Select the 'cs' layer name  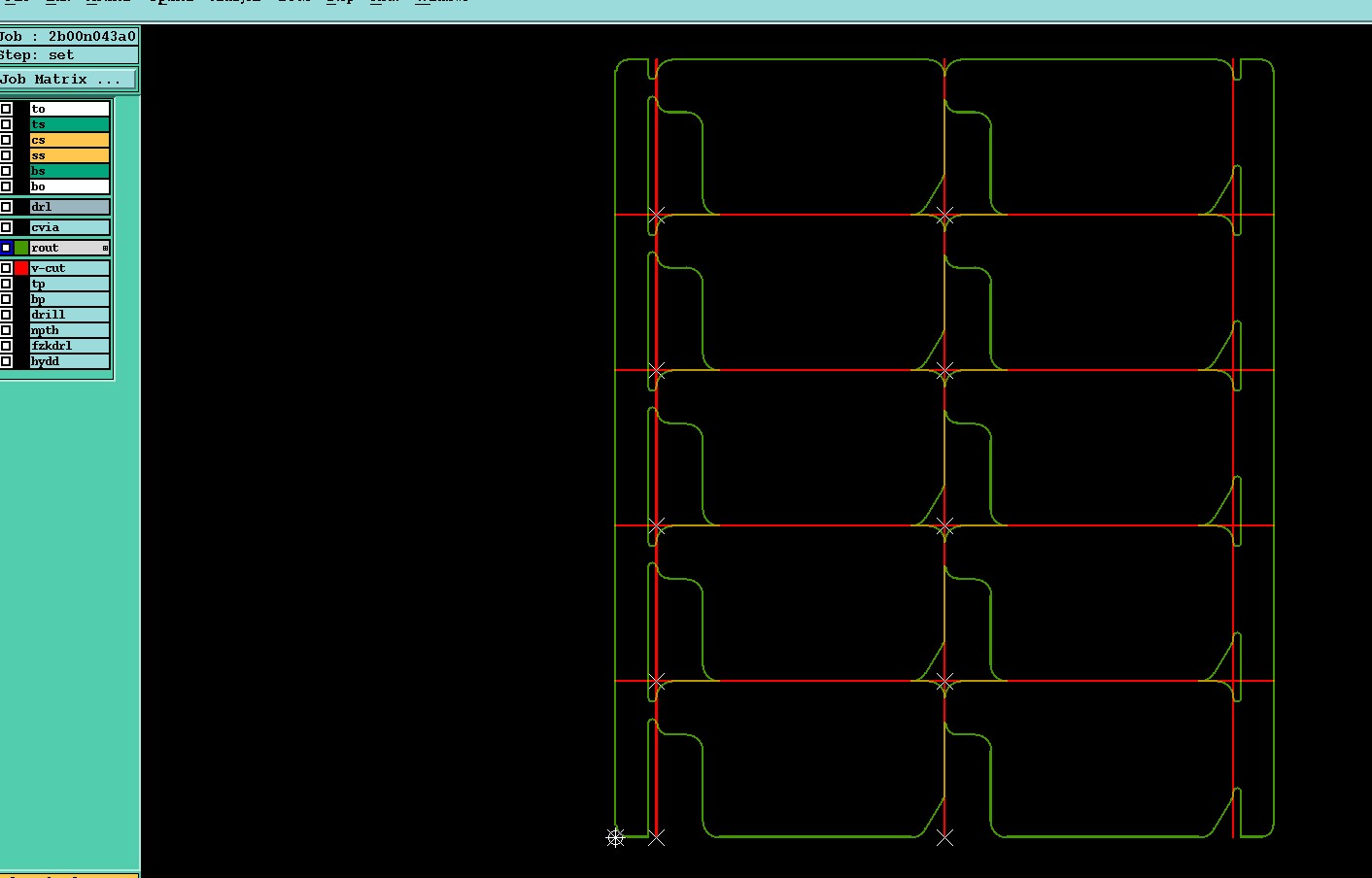[69, 140]
